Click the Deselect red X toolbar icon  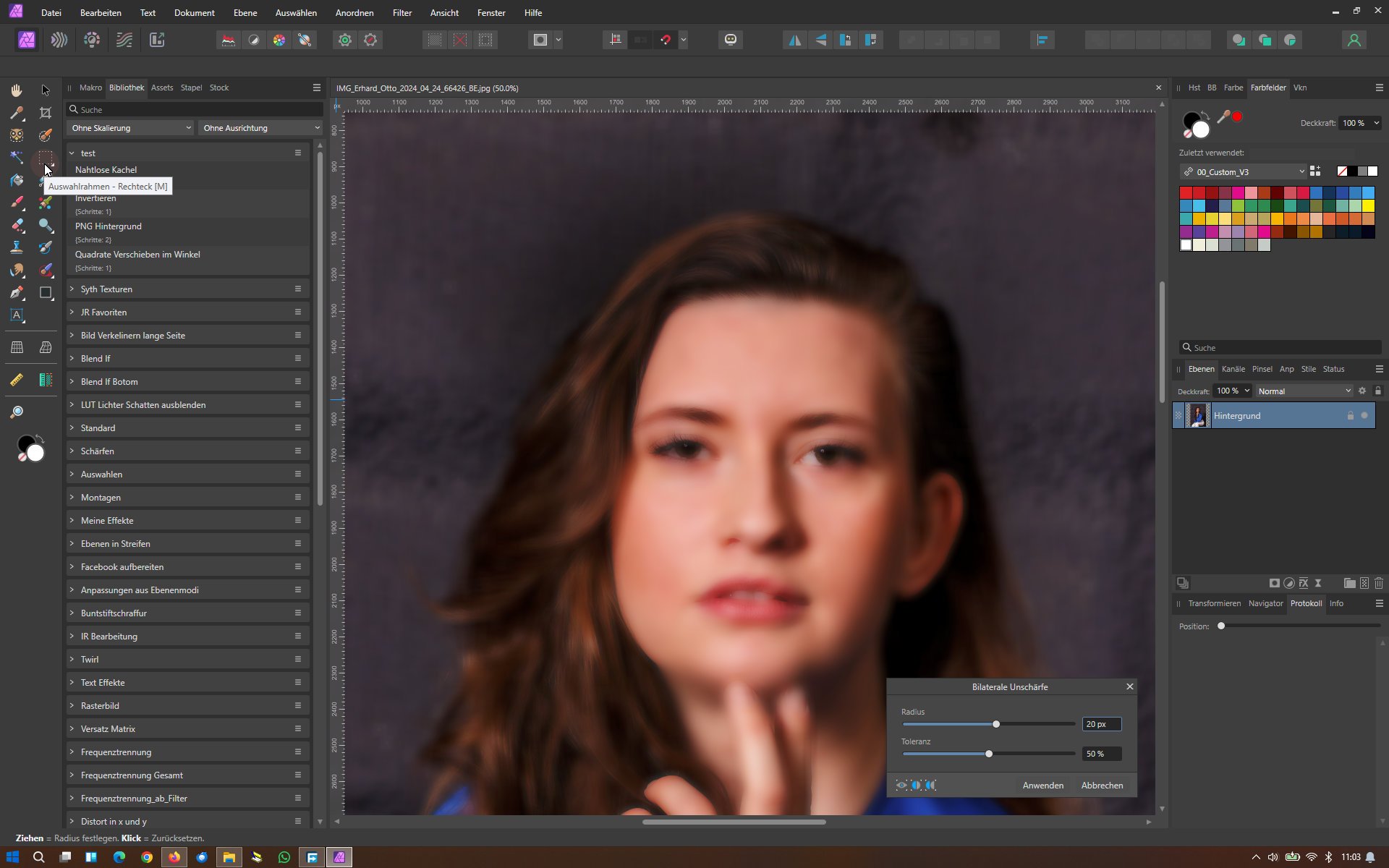pos(460,40)
